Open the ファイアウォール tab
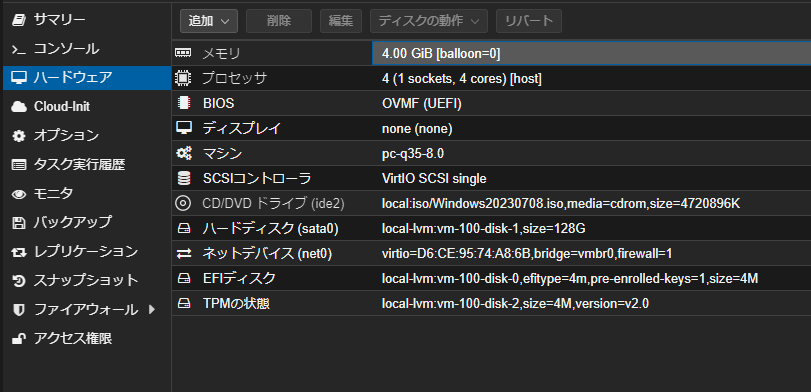This screenshot has height=392, width=811. click(87, 310)
